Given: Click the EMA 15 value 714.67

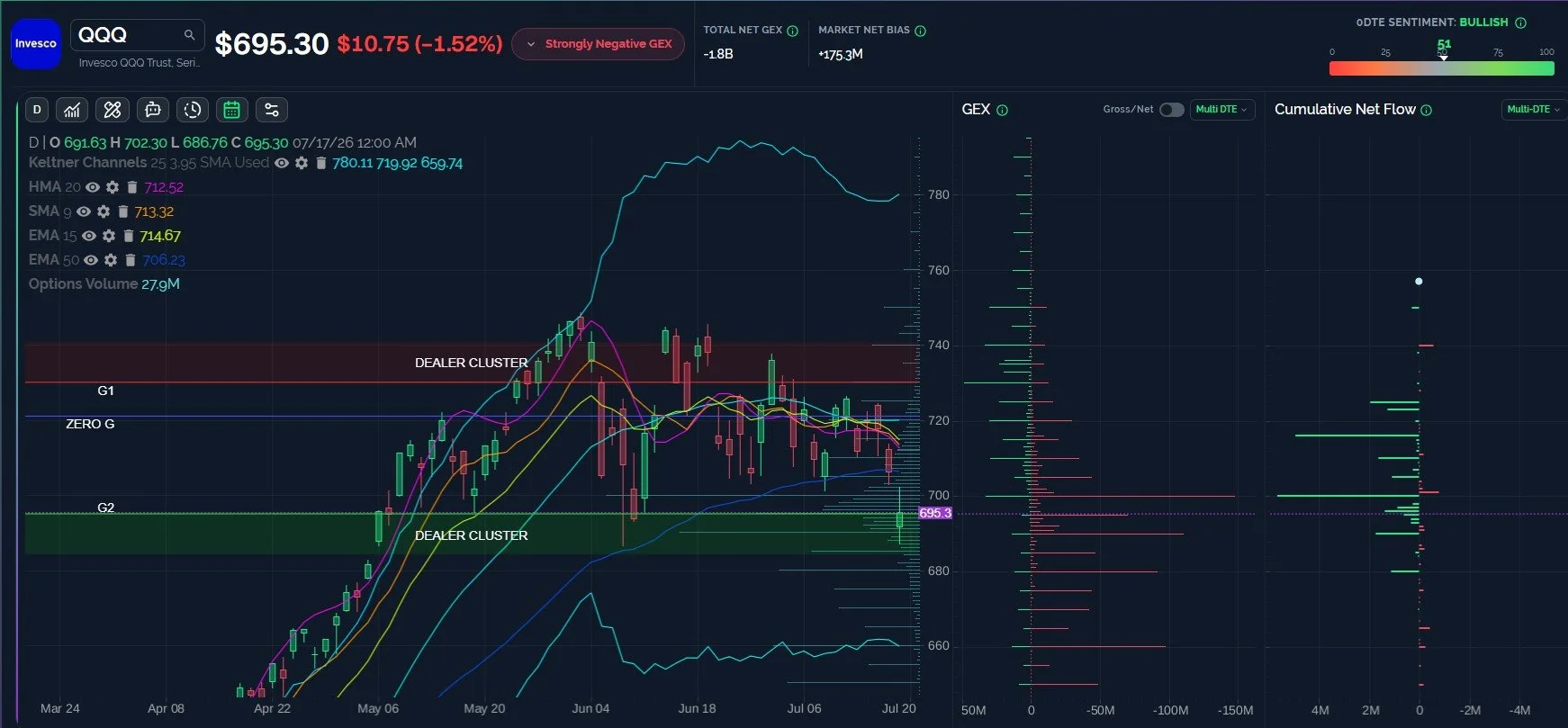Looking at the screenshot, I should coord(160,236).
